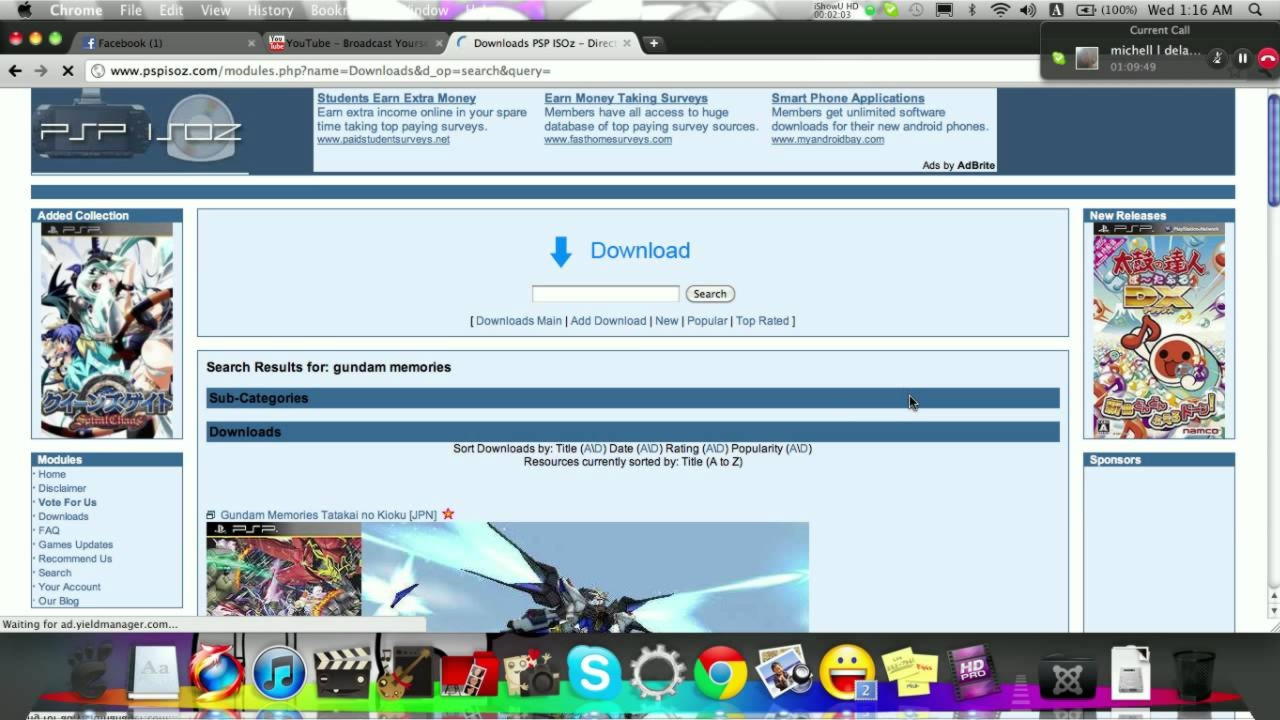This screenshot has width=1280, height=720.
Task: Open Bluetooth menu in menu bar
Action: (x=972, y=10)
